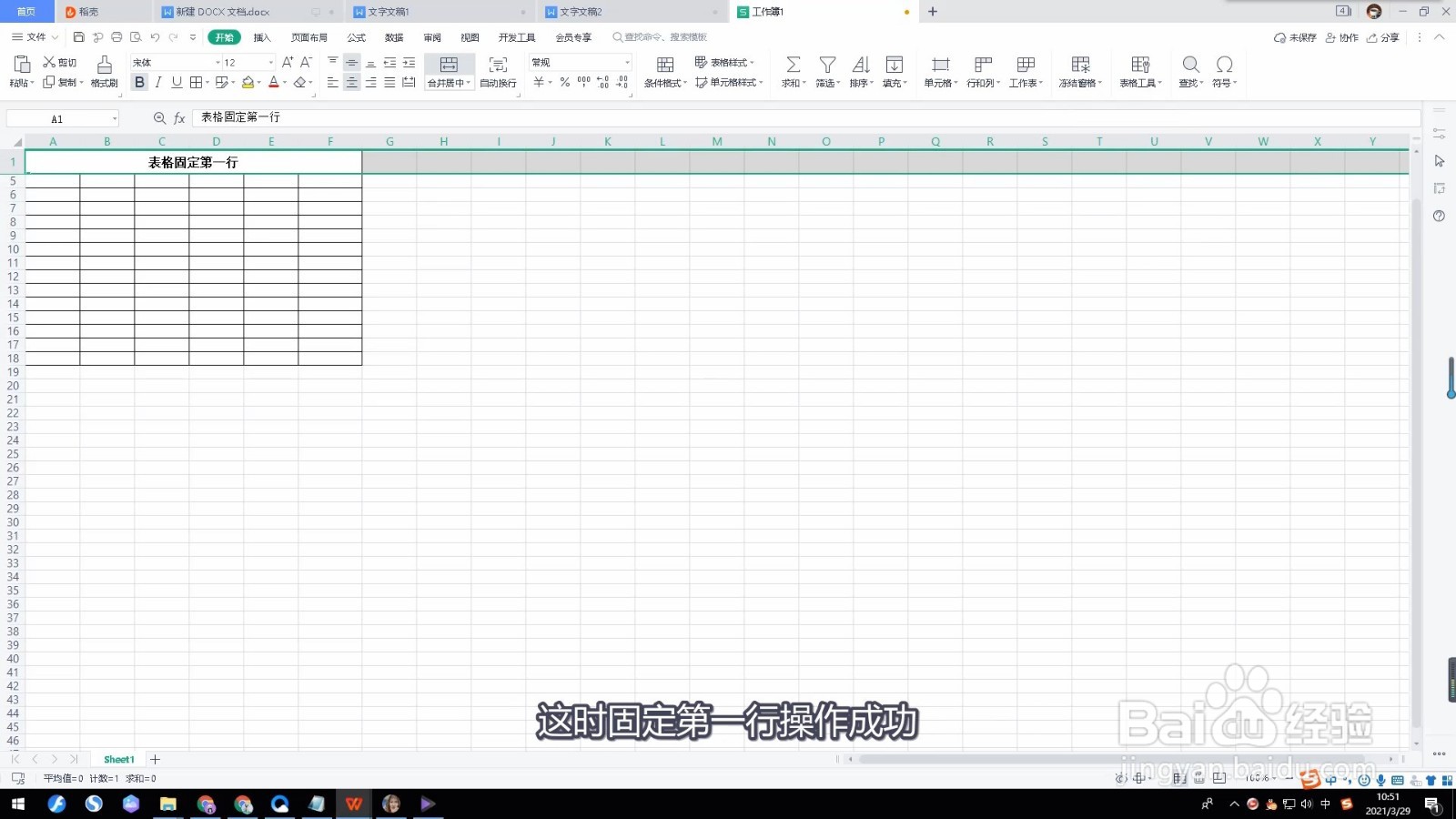This screenshot has height=819, width=1456.
Task: Add a new sheet with plus button
Action: (156, 759)
